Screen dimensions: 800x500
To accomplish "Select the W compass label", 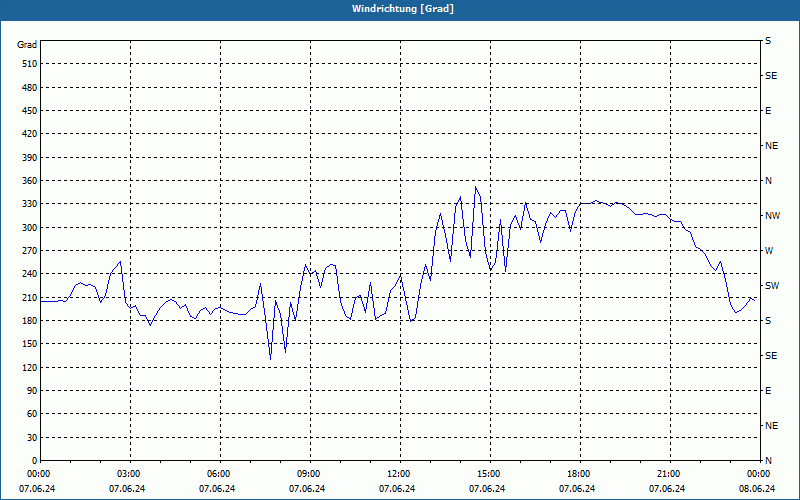I will pyautogui.click(x=769, y=251).
